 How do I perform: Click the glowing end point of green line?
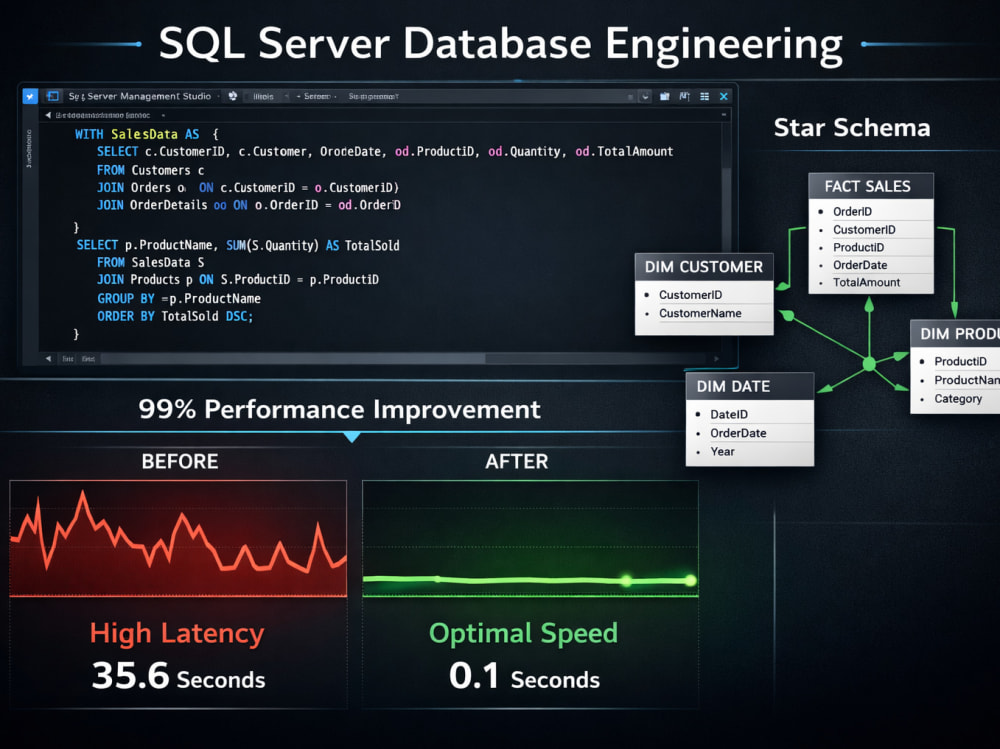(691, 581)
